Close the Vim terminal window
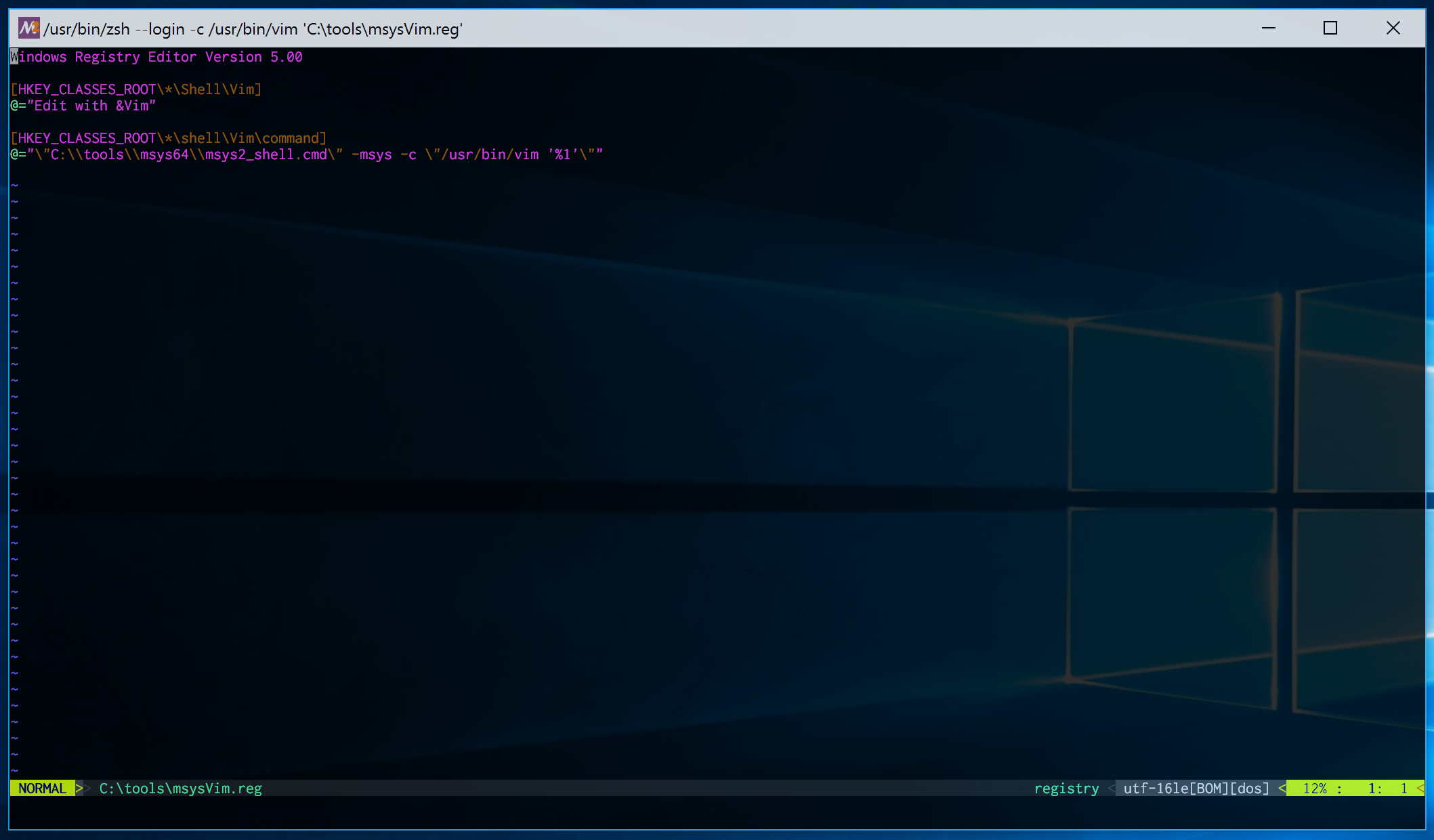This screenshot has width=1434, height=840. coord(1393,28)
